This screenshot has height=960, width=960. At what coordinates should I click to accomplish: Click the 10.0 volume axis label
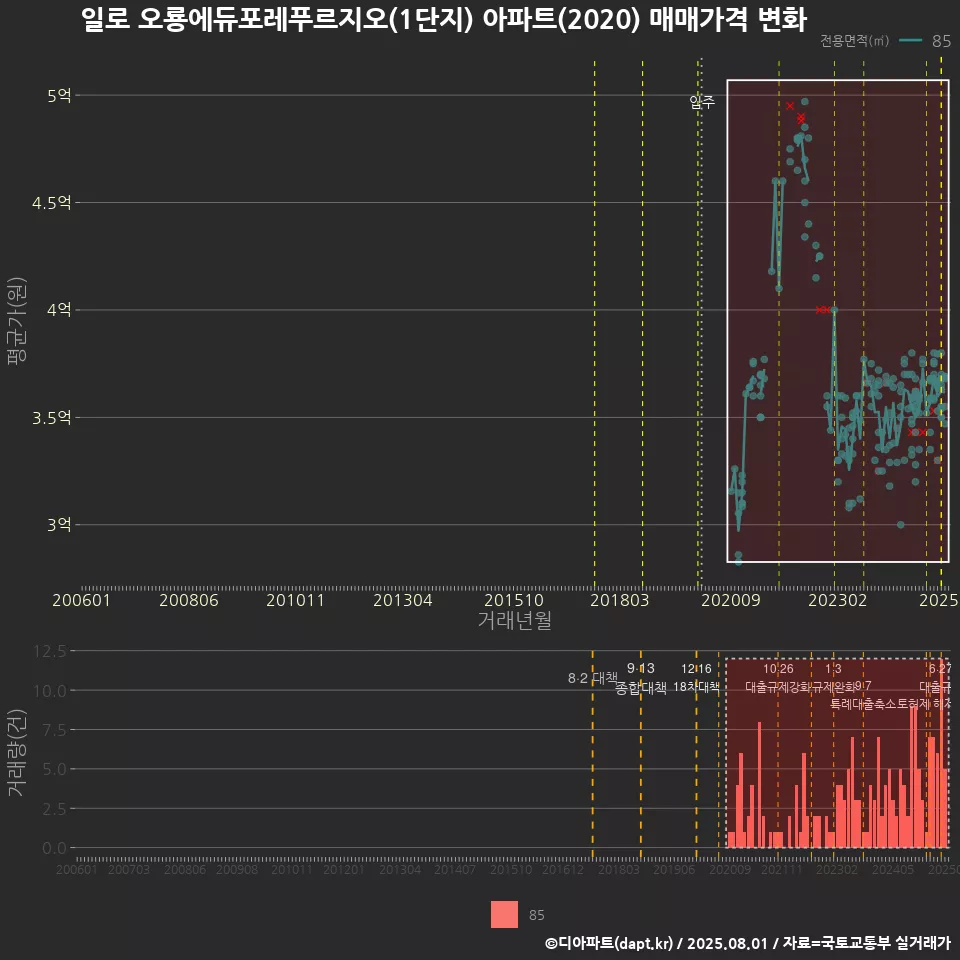[x=50, y=691]
